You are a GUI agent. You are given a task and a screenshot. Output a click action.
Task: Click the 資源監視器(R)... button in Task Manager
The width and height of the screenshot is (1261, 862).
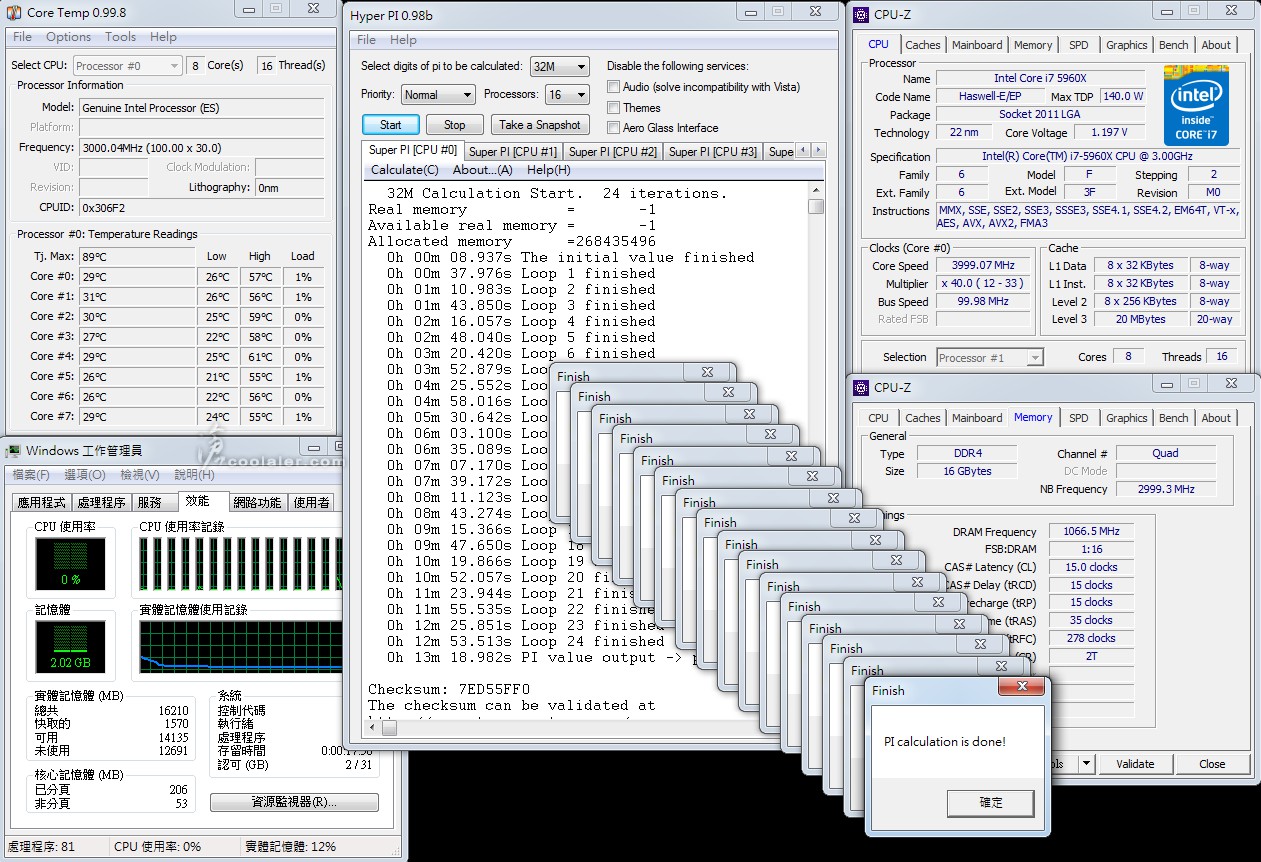(x=294, y=802)
